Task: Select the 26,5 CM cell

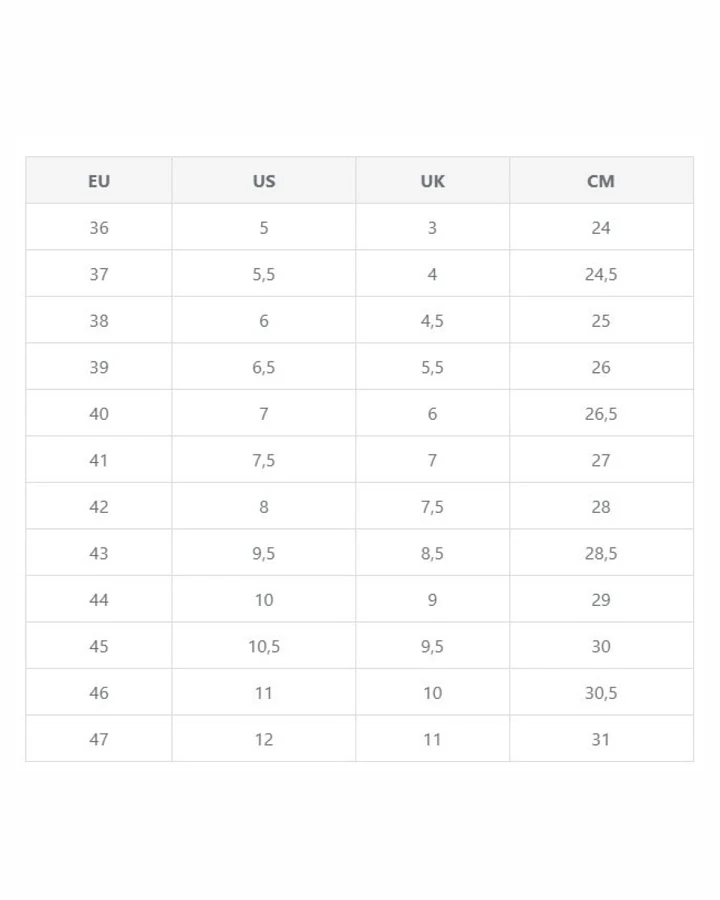Action: (601, 413)
